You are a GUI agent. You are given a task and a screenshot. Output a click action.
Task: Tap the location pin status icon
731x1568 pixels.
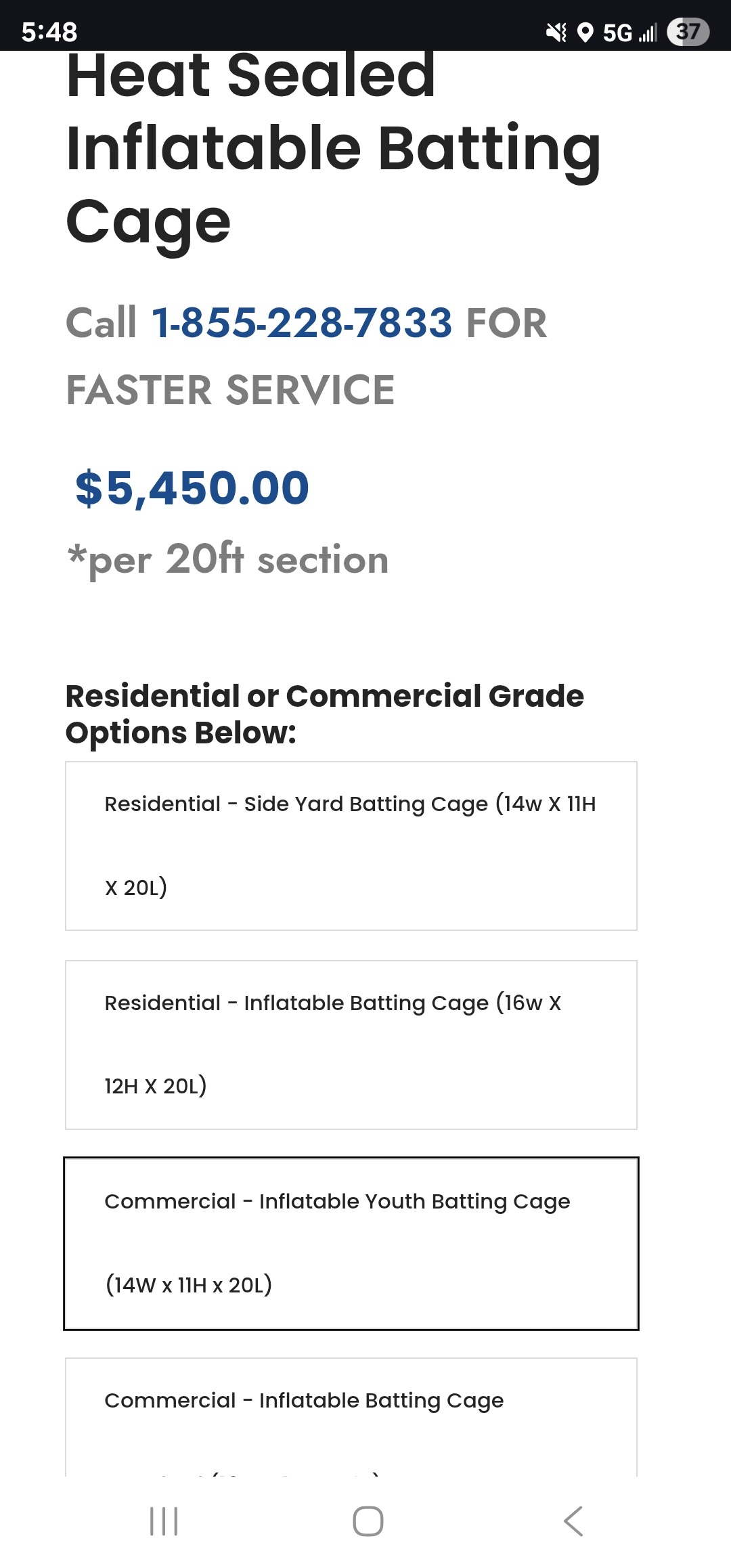(585, 32)
